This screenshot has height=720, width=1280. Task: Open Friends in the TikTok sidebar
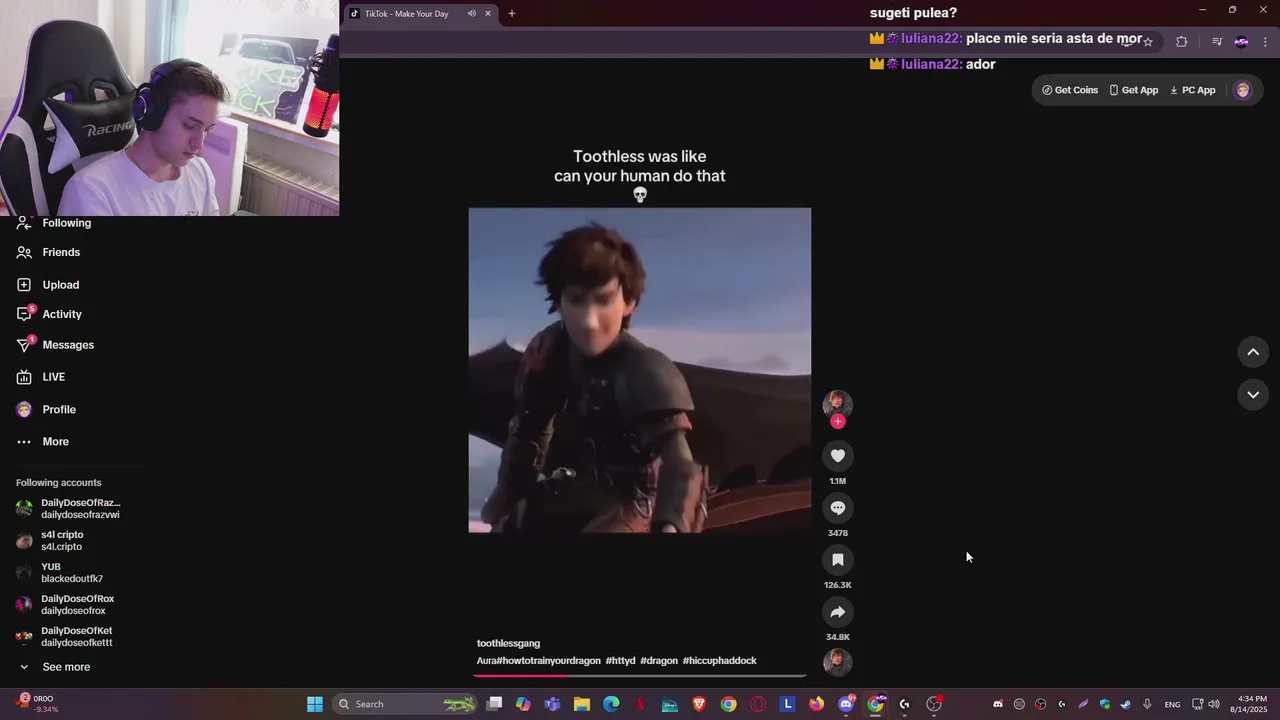[49, 252]
